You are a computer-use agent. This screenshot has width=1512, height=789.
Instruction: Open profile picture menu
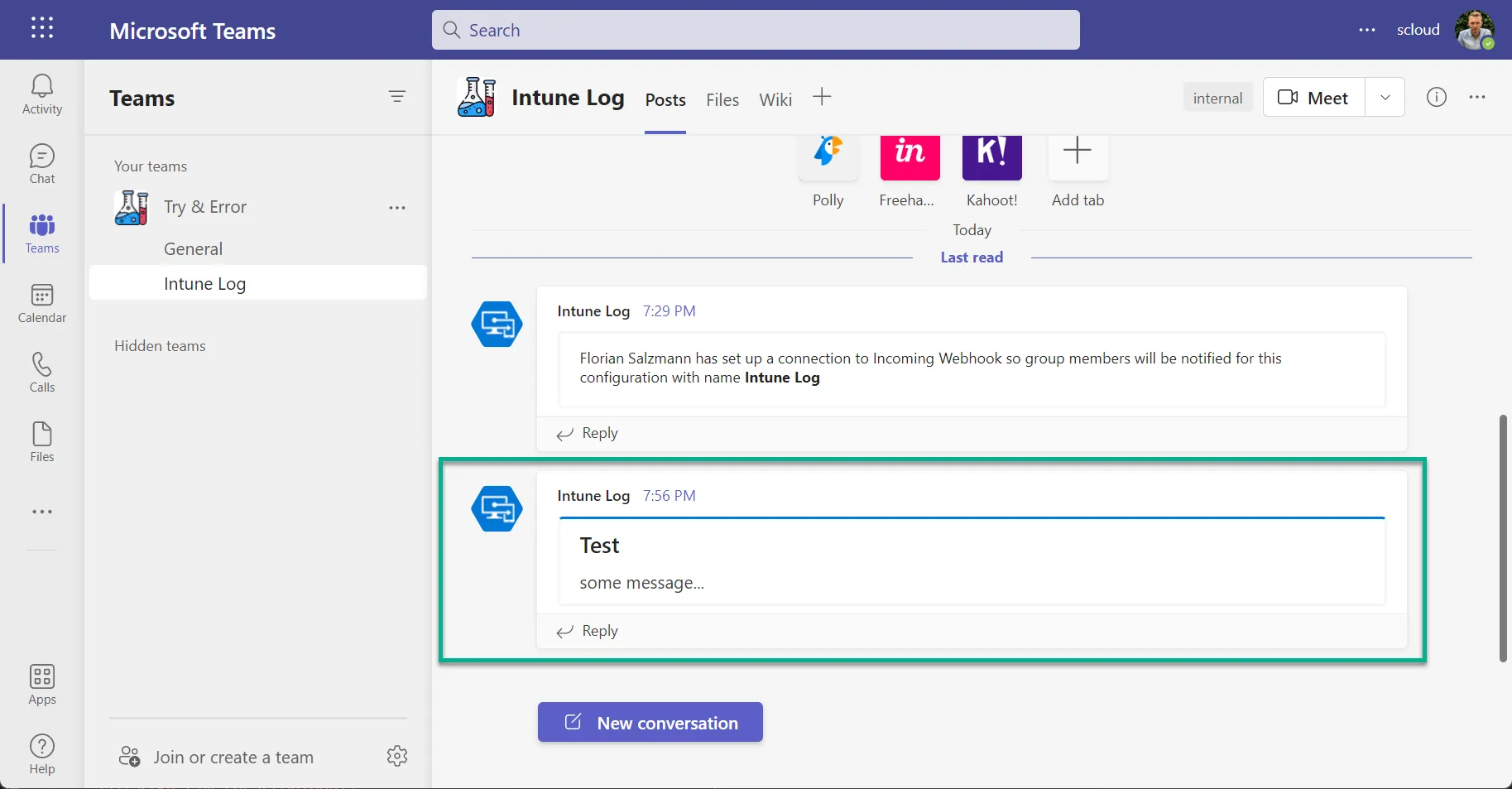(x=1475, y=30)
